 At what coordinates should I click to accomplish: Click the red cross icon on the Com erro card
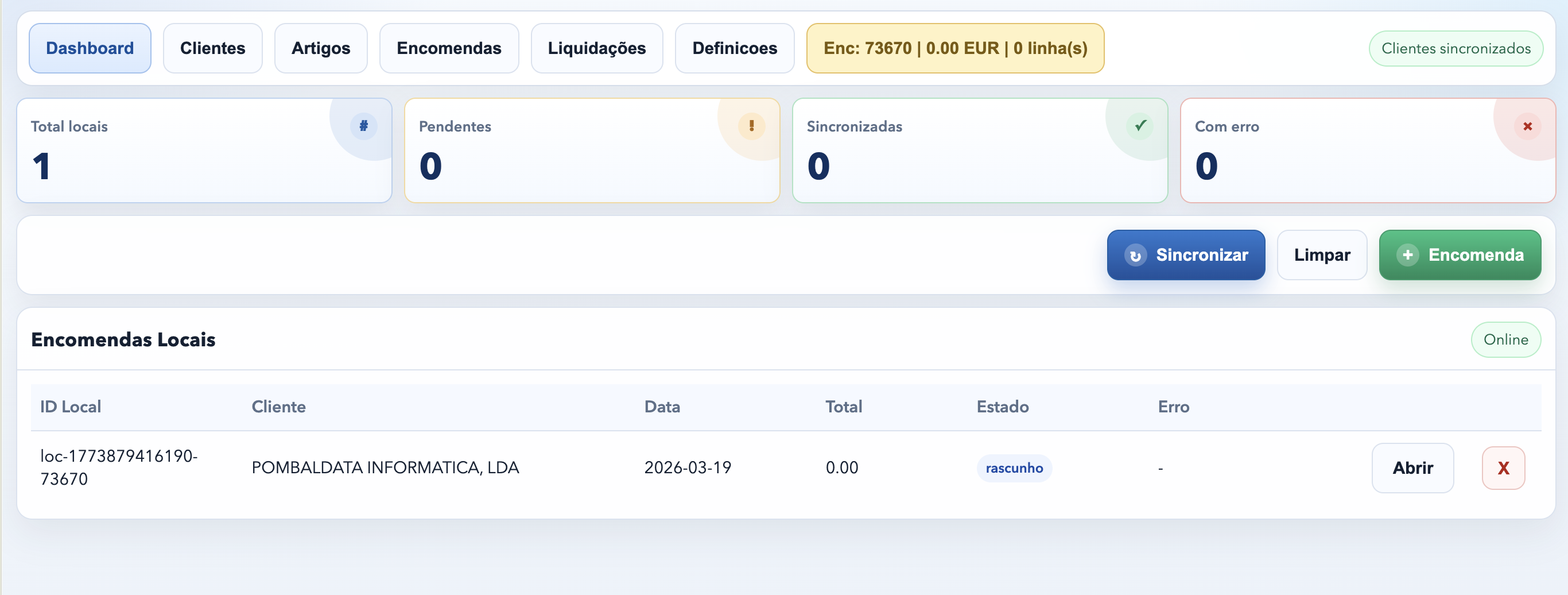pos(1527,127)
